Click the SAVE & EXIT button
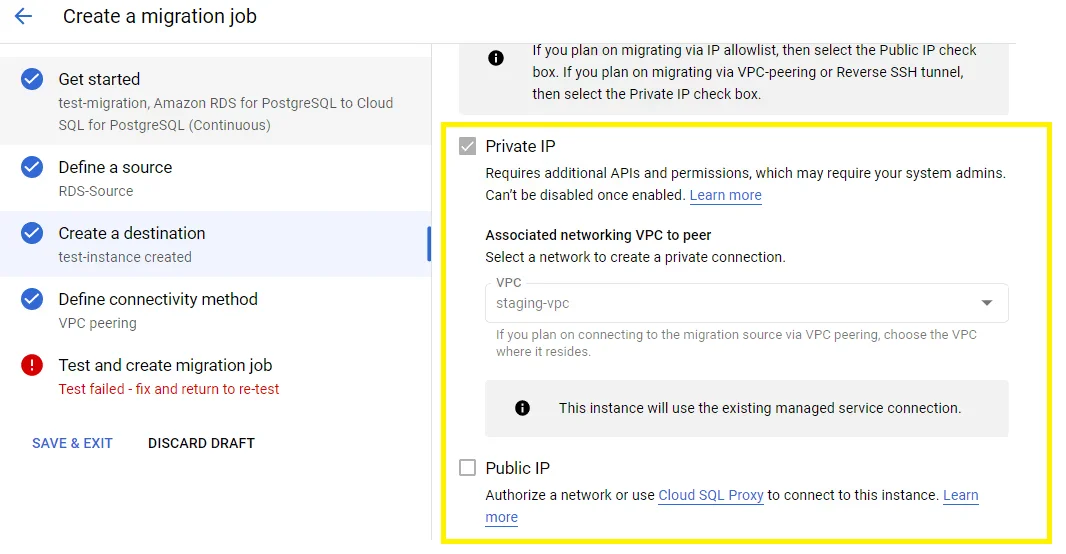The height and width of the screenshot is (554, 1066). point(72,443)
